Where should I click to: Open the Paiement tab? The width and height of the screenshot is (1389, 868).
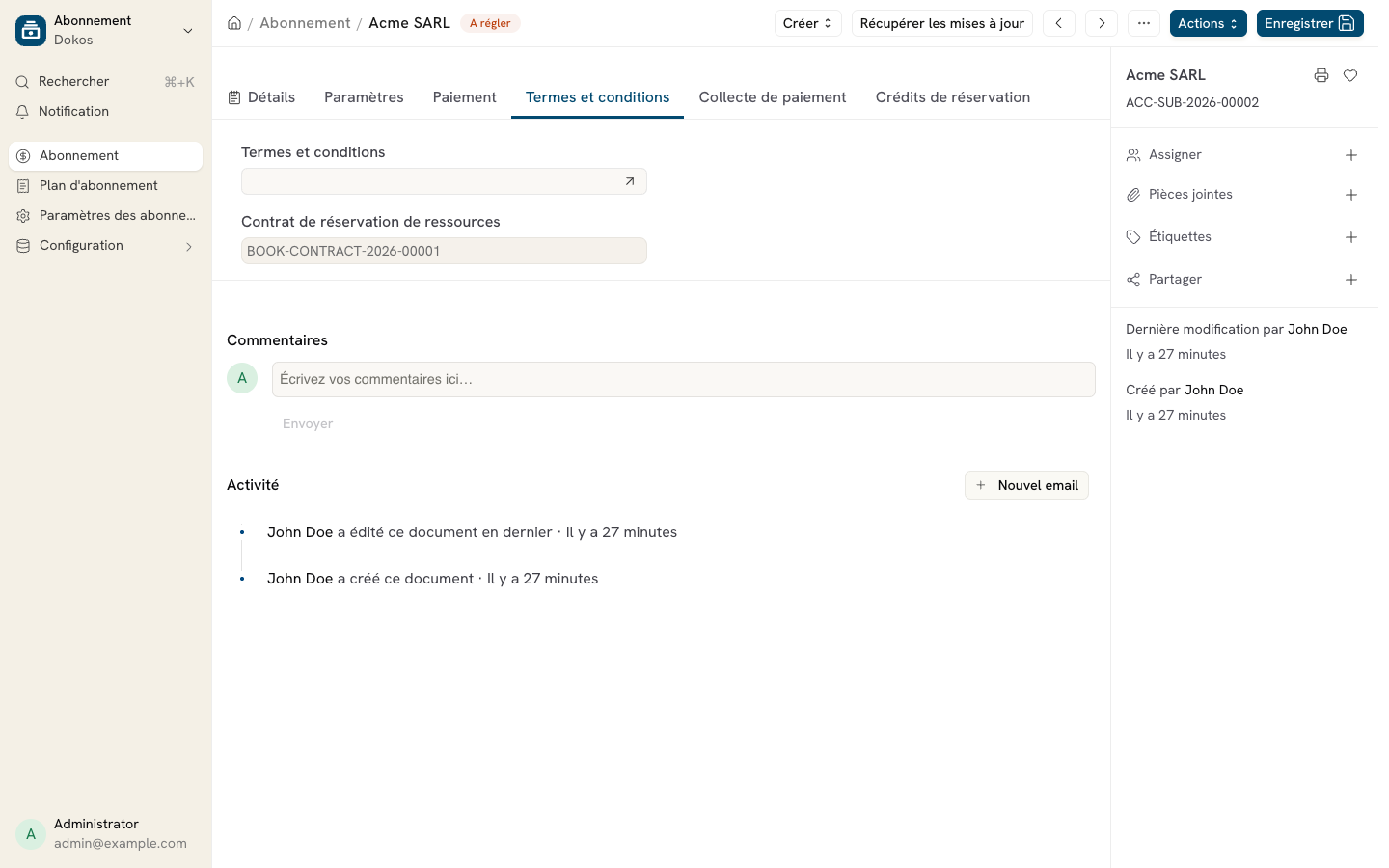[x=465, y=97]
